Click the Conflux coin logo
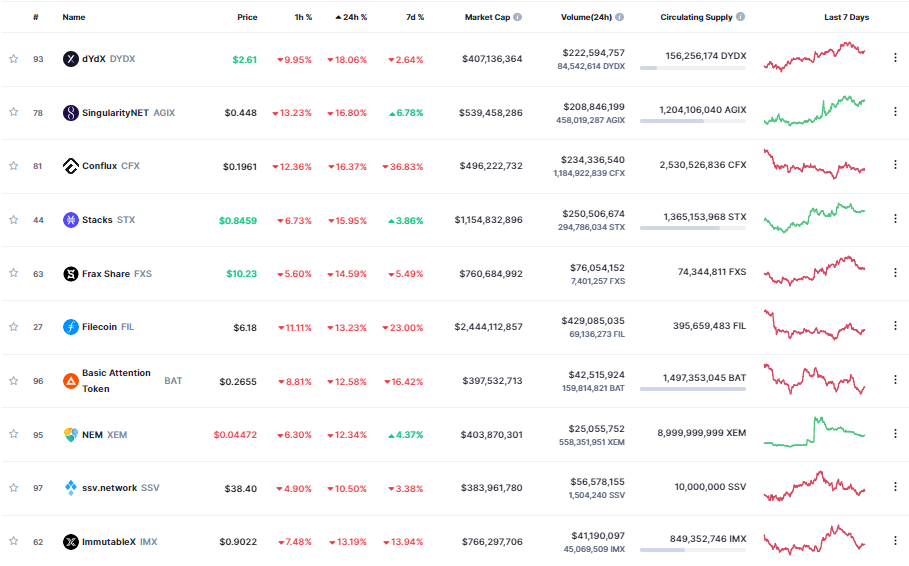The width and height of the screenshot is (909, 566). tap(71, 166)
